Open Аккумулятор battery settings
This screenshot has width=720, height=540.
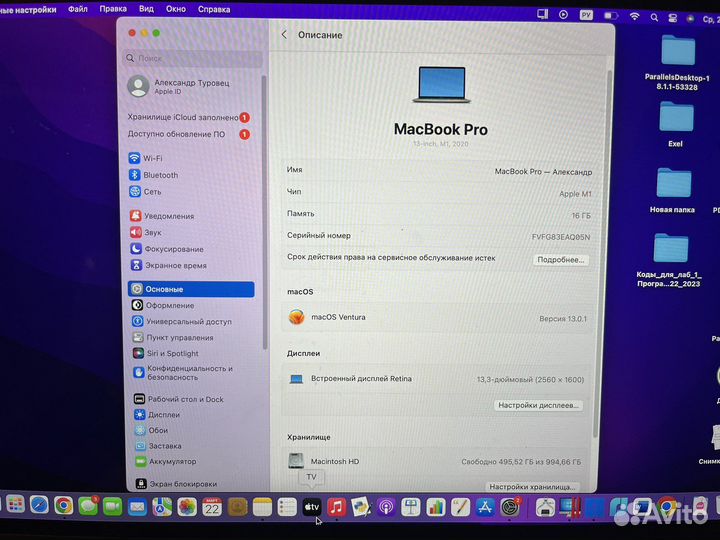pyautogui.click(x=166, y=461)
